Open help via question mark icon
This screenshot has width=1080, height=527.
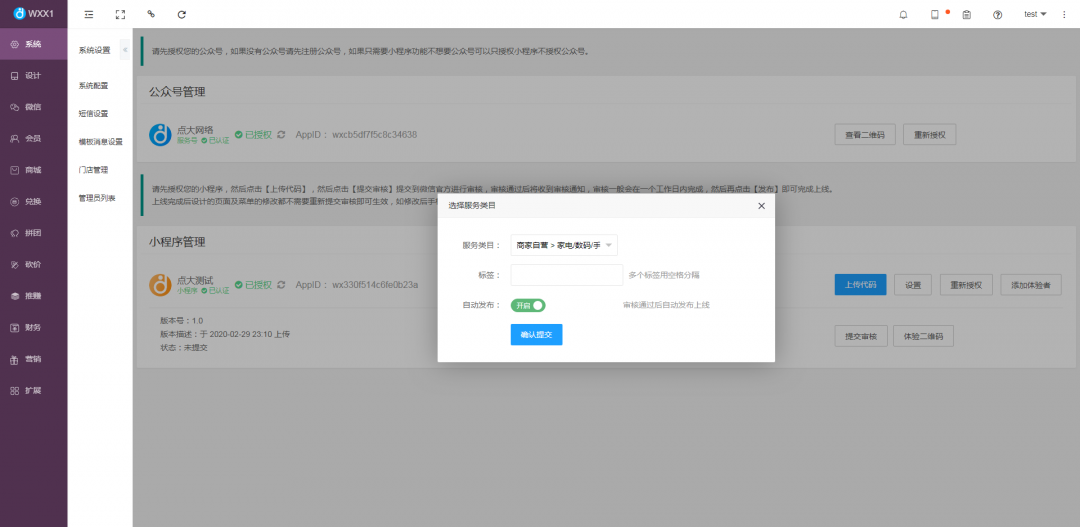pos(997,14)
